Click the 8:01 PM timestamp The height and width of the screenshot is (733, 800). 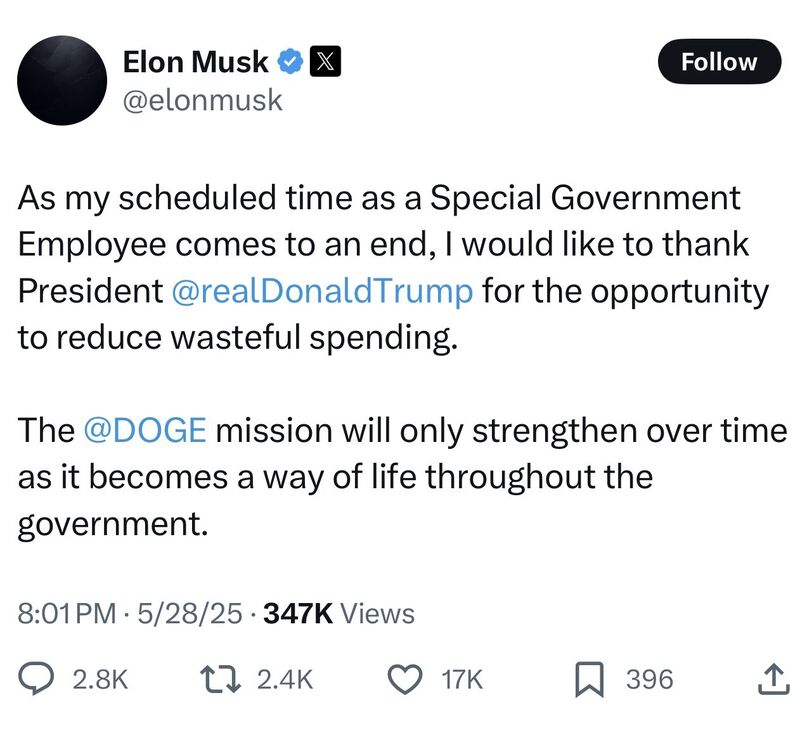coord(66,612)
